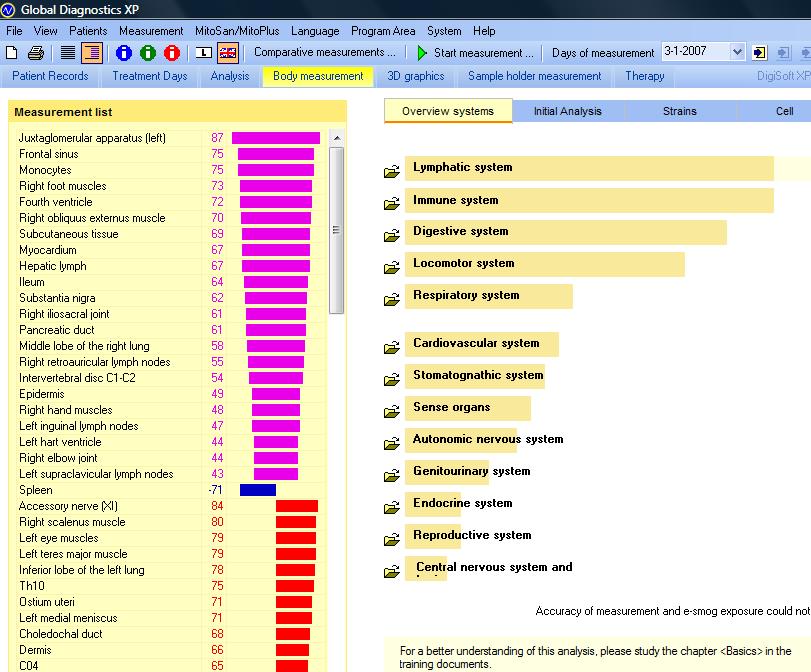Open the Cell tab
Screen dimensions: 811x672
784,111
